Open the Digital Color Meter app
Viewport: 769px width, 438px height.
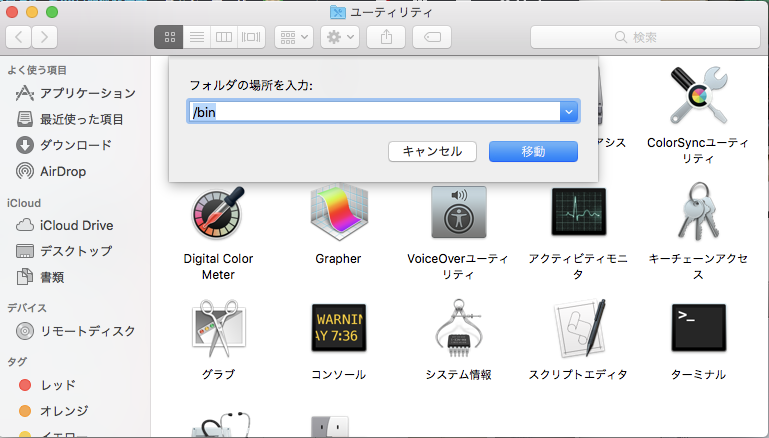point(218,213)
